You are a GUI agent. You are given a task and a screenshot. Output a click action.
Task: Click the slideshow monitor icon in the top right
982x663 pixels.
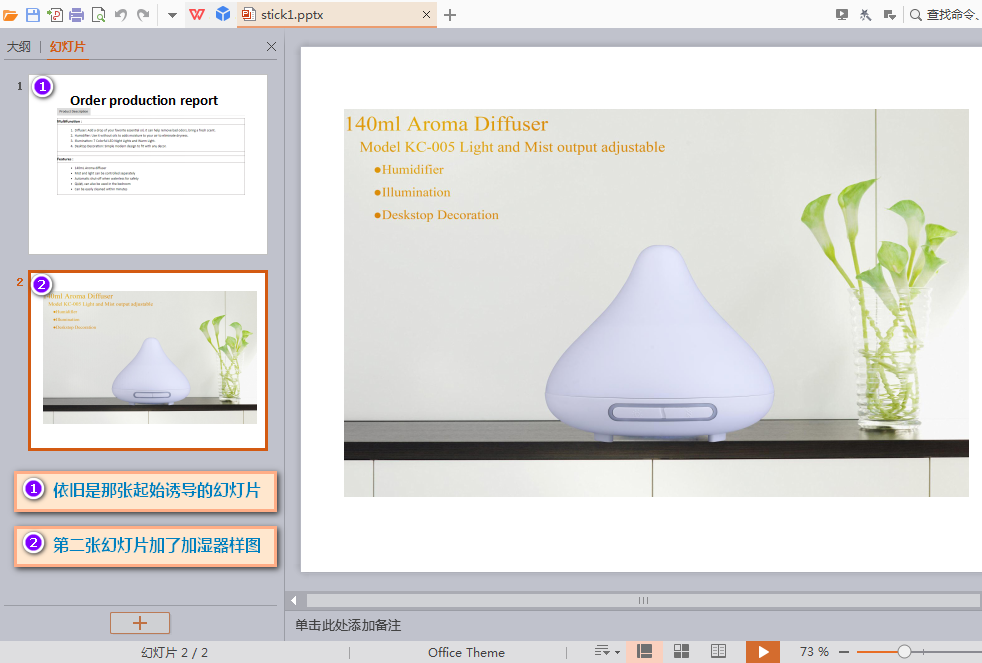pyautogui.click(x=842, y=14)
